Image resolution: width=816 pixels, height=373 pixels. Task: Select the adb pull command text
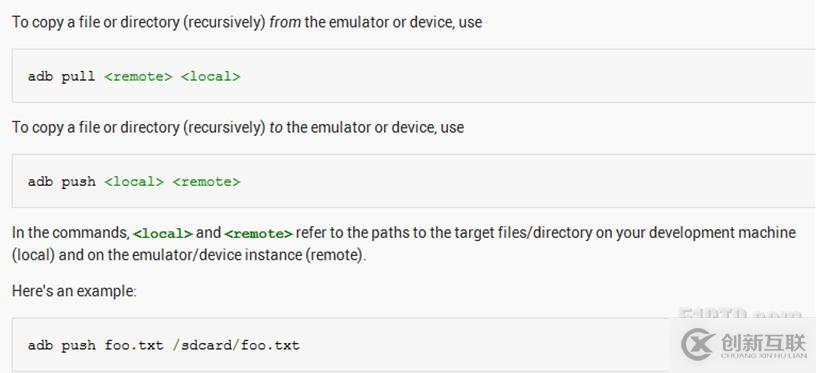[134, 76]
